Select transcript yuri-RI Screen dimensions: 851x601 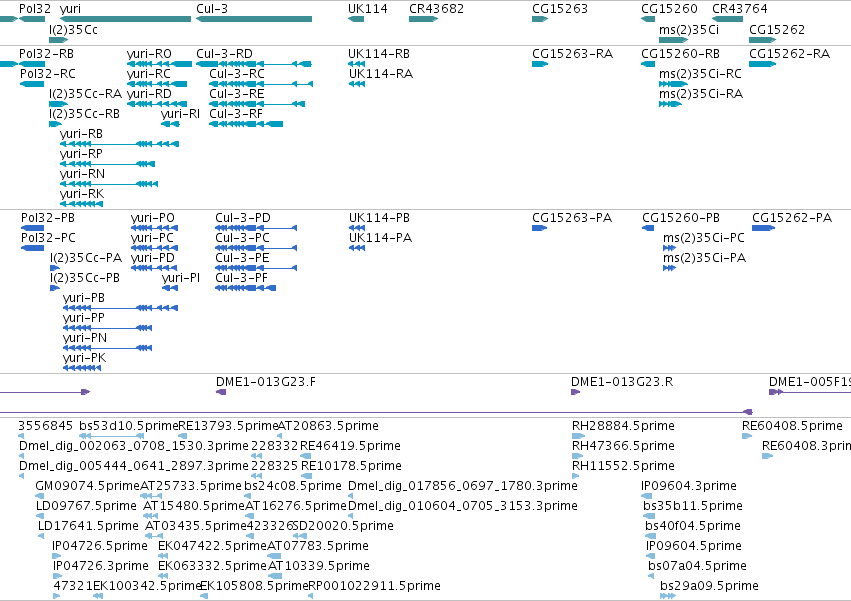170,124
